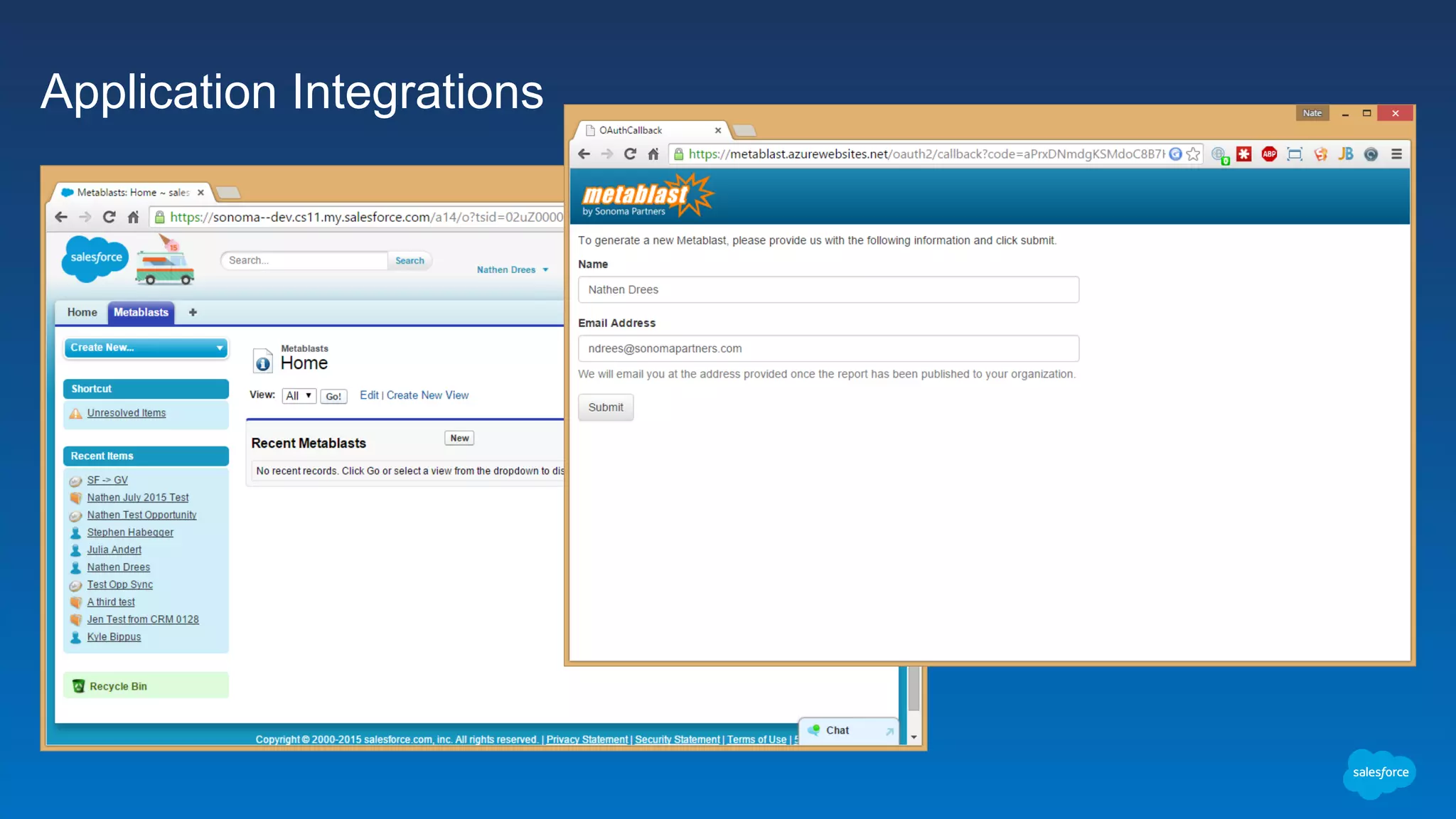Click the JB extension icon
1456x819 pixels.
tap(1345, 154)
